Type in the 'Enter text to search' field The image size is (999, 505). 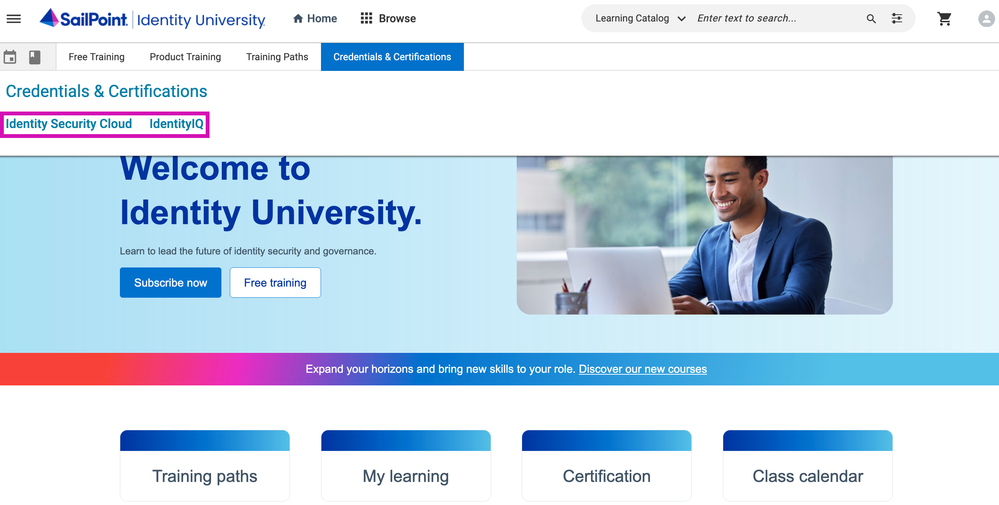(x=775, y=19)
